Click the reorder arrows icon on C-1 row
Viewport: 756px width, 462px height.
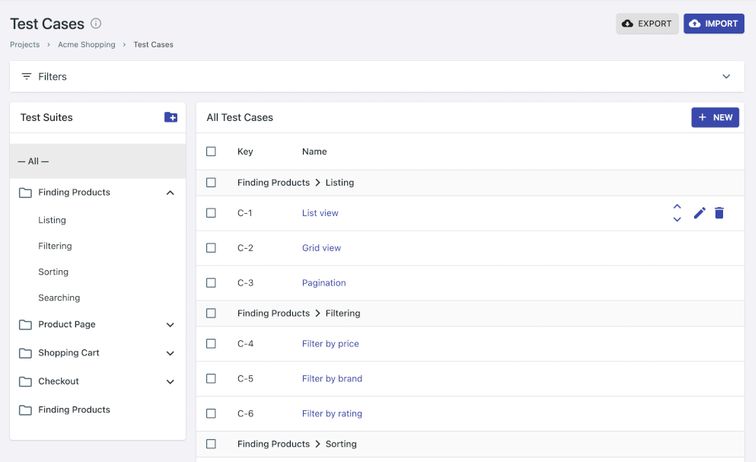tap(677, 213)
